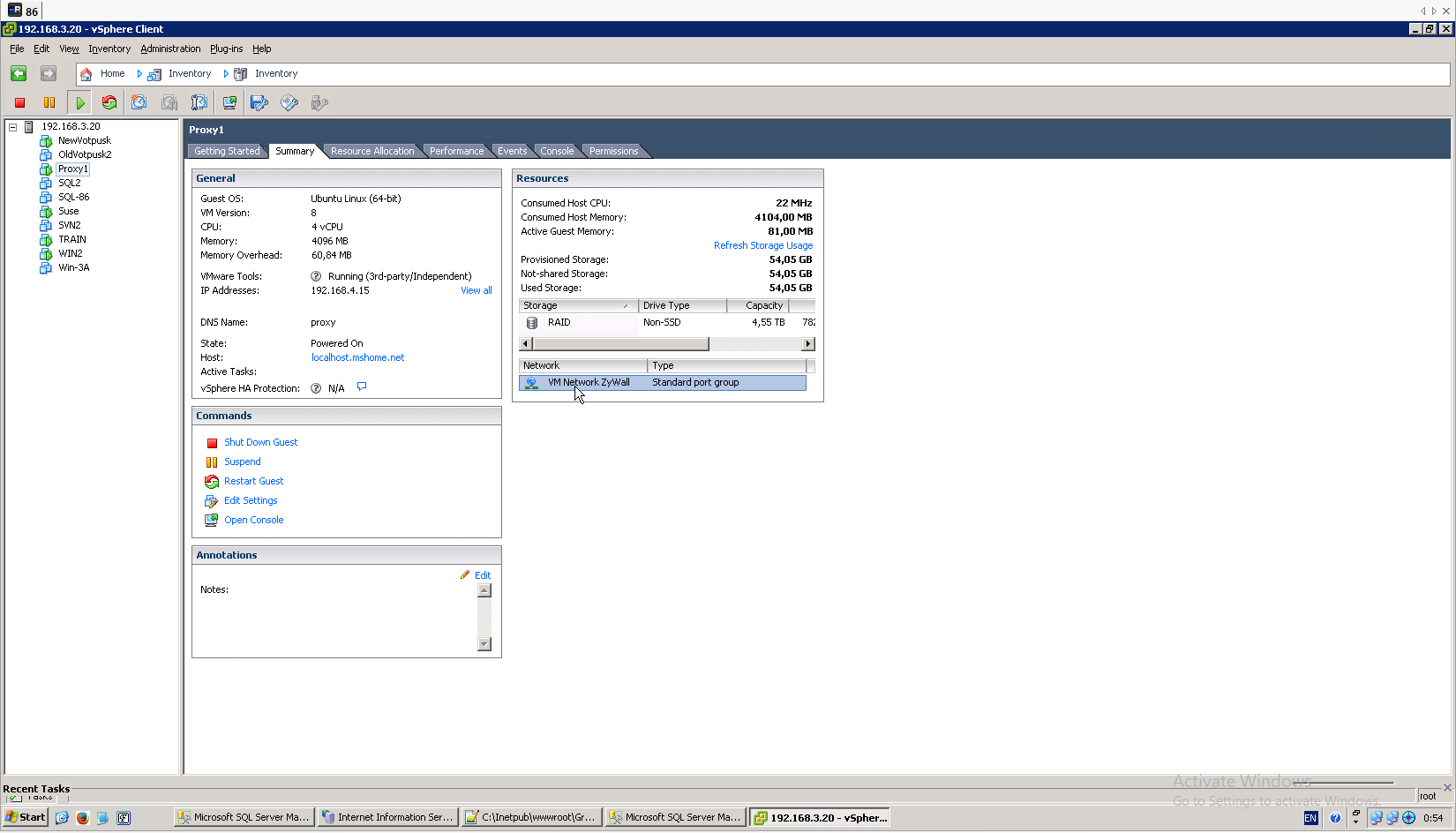The height and width of the screenshot is (833, 1456).
Task: Select the Suse virtual machine
Action: 69,212
